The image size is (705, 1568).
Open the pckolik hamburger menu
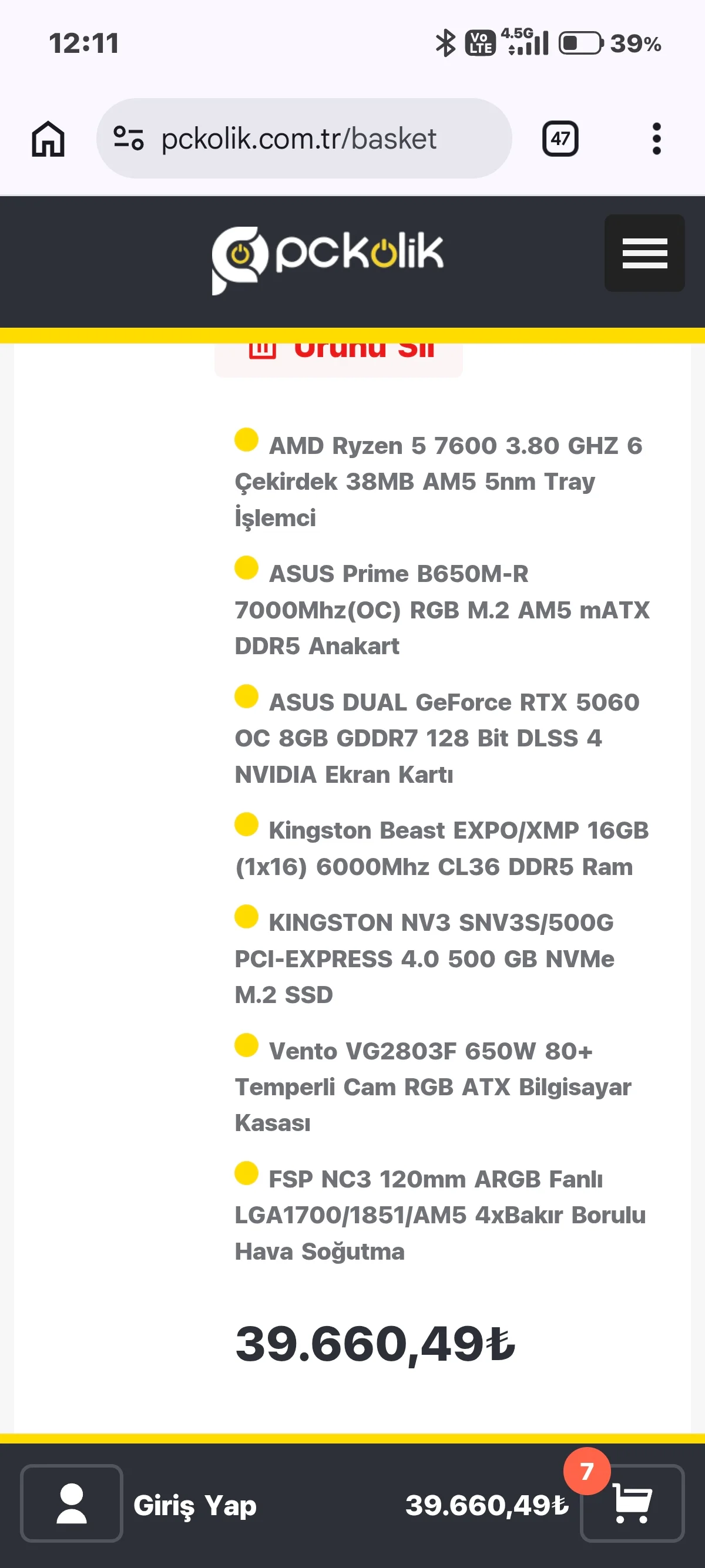tap(644, 253)
